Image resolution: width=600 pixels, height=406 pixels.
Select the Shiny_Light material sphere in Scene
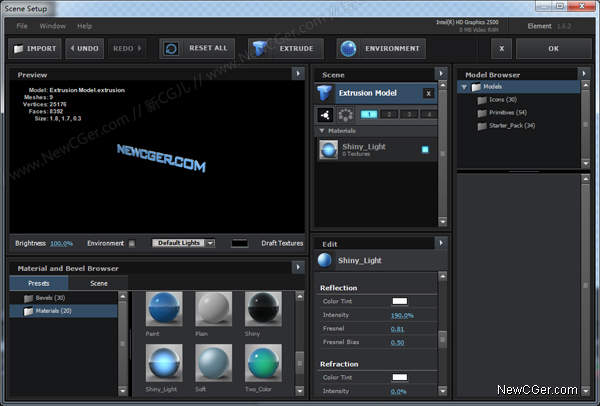[328, 150]
